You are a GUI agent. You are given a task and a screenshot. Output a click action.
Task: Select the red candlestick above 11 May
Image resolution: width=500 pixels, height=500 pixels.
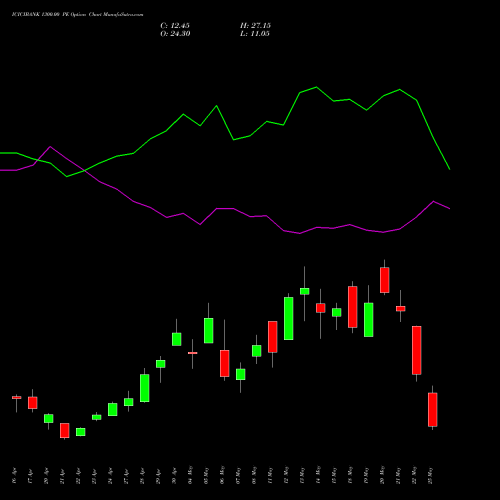273,337
